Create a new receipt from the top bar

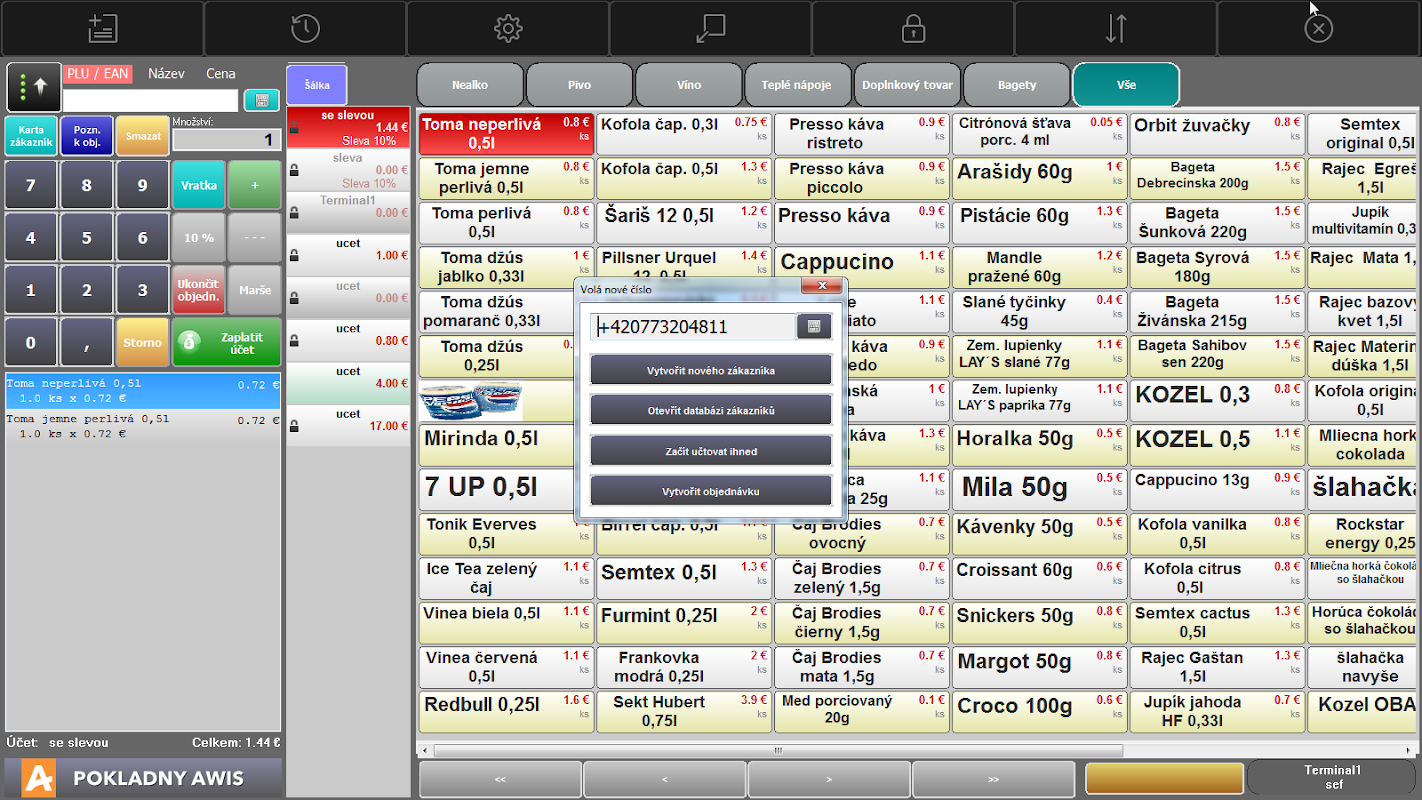tap(102, 28)
